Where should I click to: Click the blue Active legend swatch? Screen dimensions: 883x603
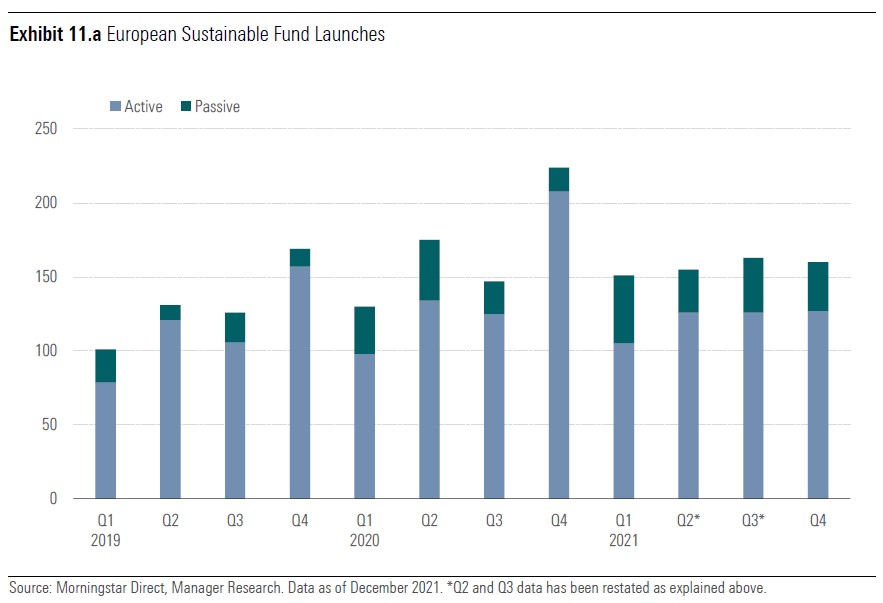[115, 107]
